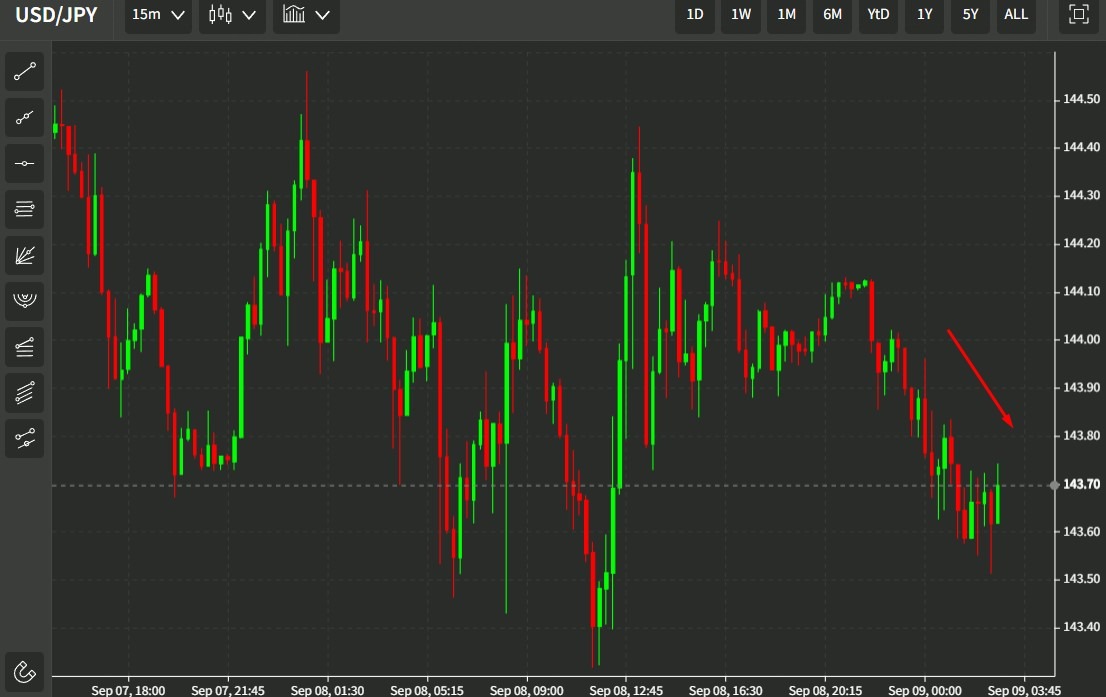
Task: Select the multi-point polyline drawing tool
Action: 25,117
